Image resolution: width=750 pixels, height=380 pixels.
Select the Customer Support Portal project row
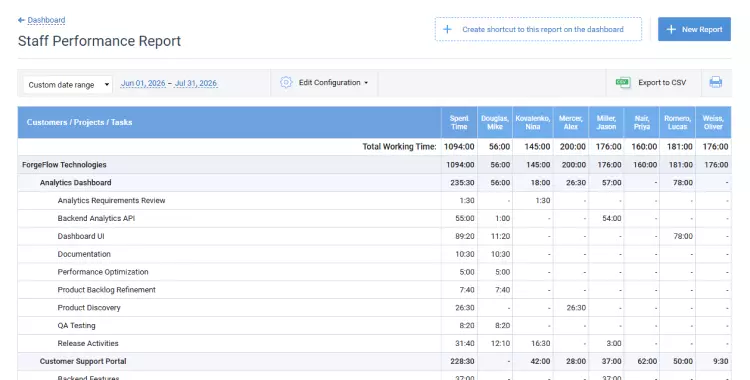coord(375,361)
